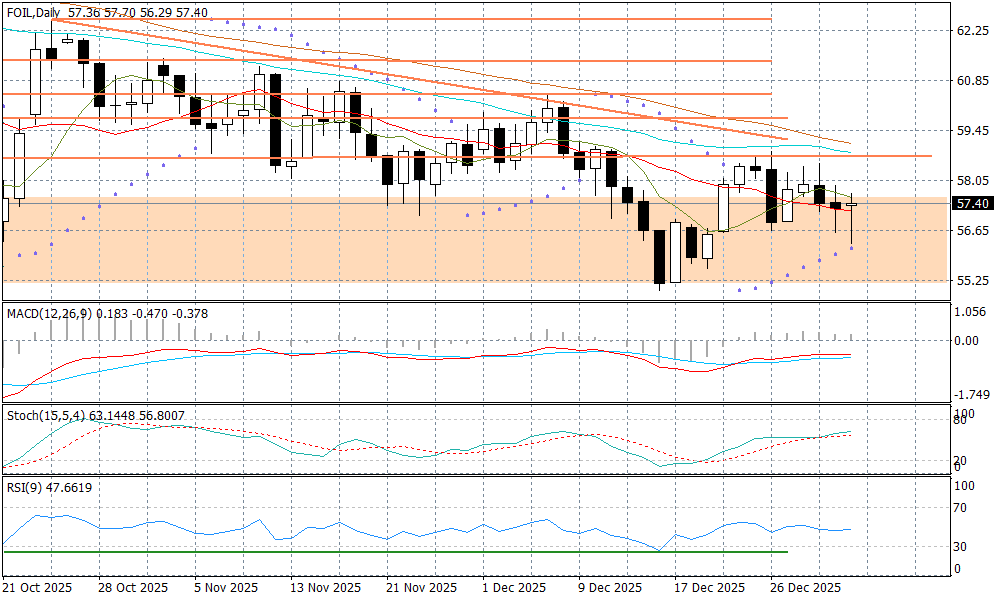1000x600 pixels.
Task: Pick the 13 Nov 2025 date label
Action: [x=325, y=587]
